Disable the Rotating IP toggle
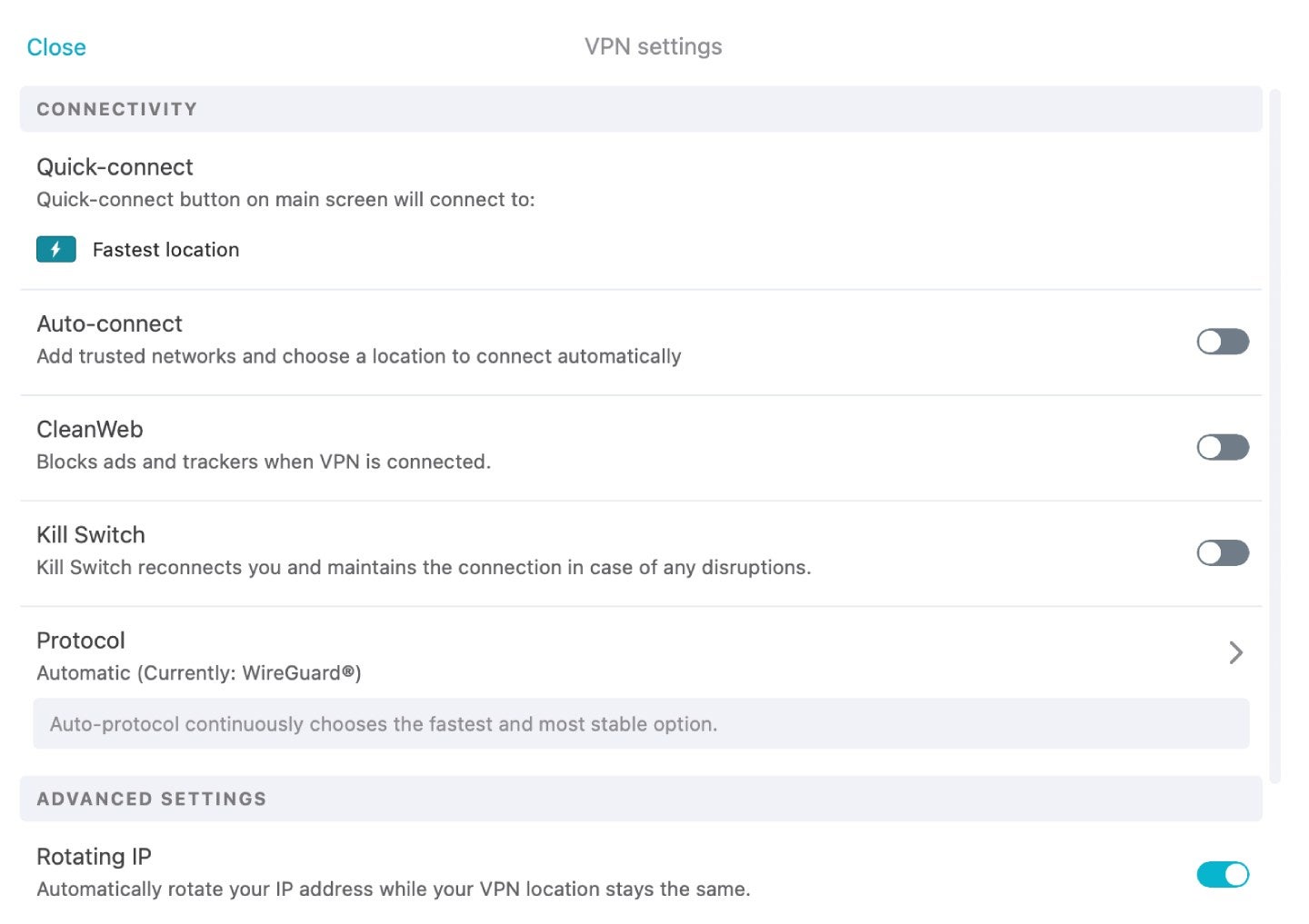The height and width of the screenshot is (924, 1309). click(x=1223, y=874)
